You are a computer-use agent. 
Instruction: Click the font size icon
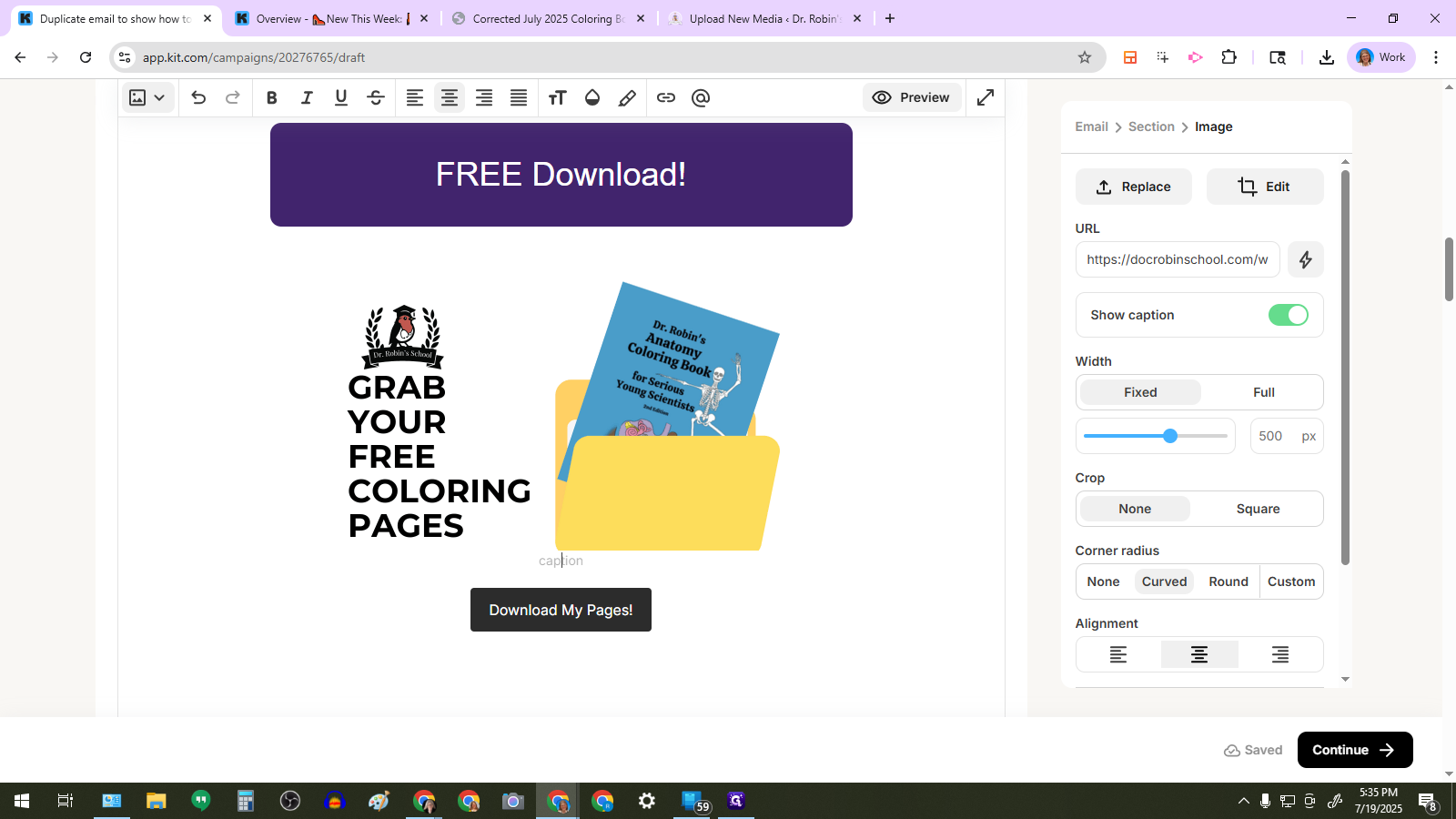[x=557, y=98]
